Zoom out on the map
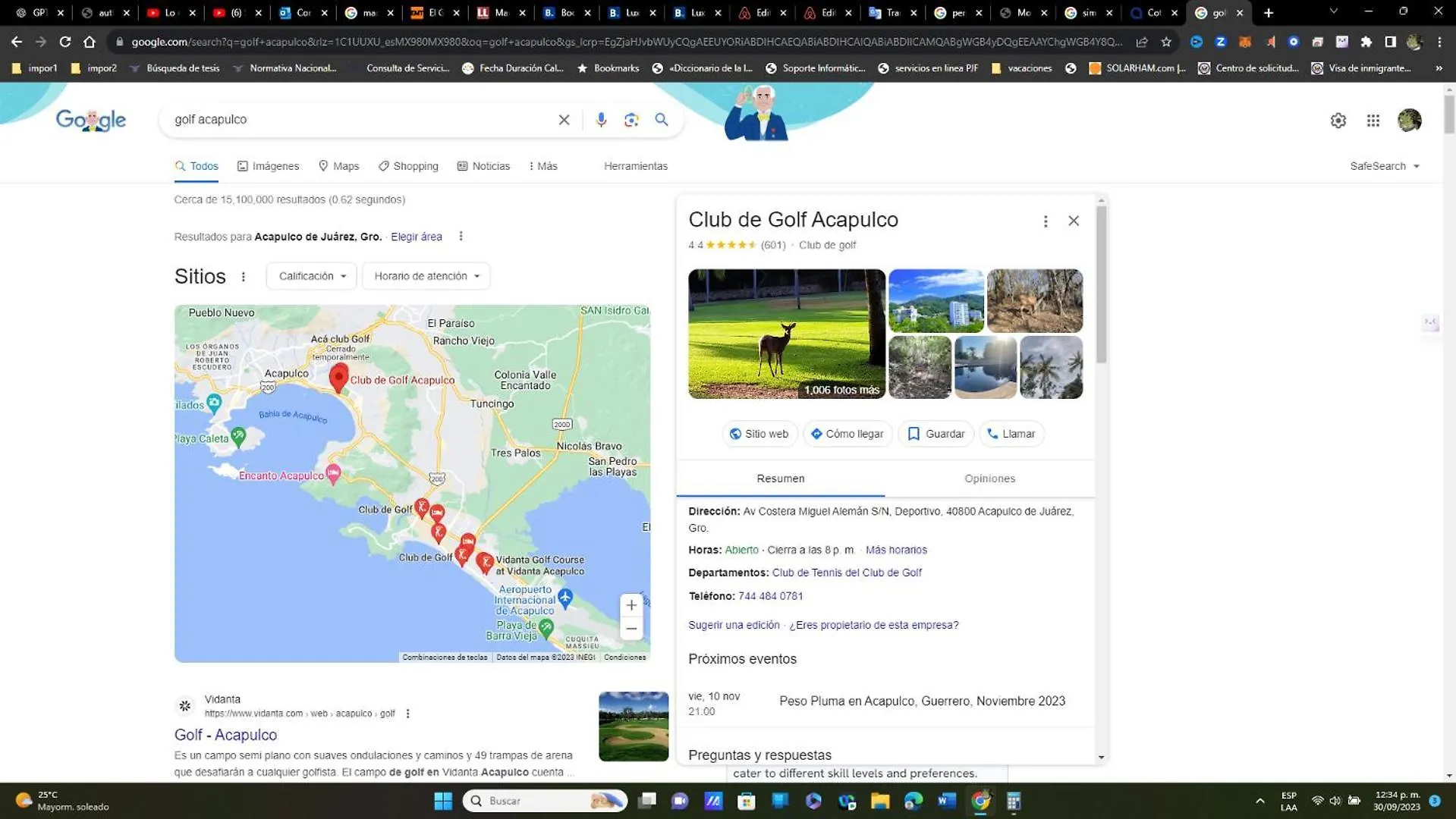The image size is (1456, 819). click(x=631, y=629)
